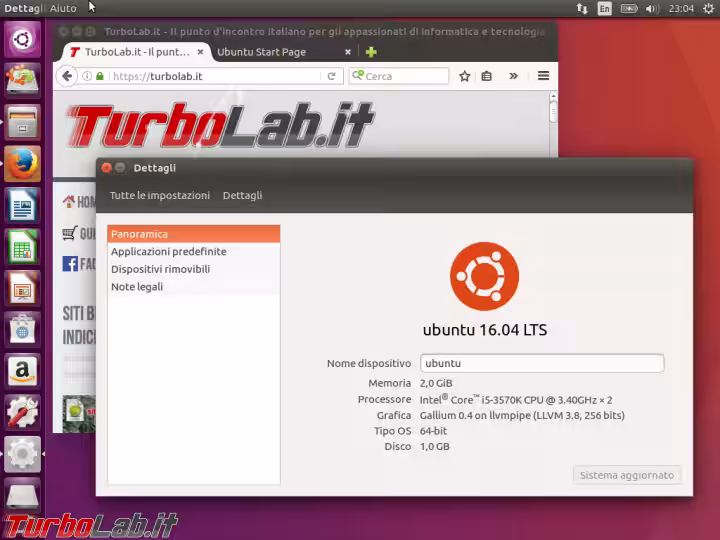Click the 64-bit OS type value
The height and width of the screenshot is (540, 720).
pos(433,431)
